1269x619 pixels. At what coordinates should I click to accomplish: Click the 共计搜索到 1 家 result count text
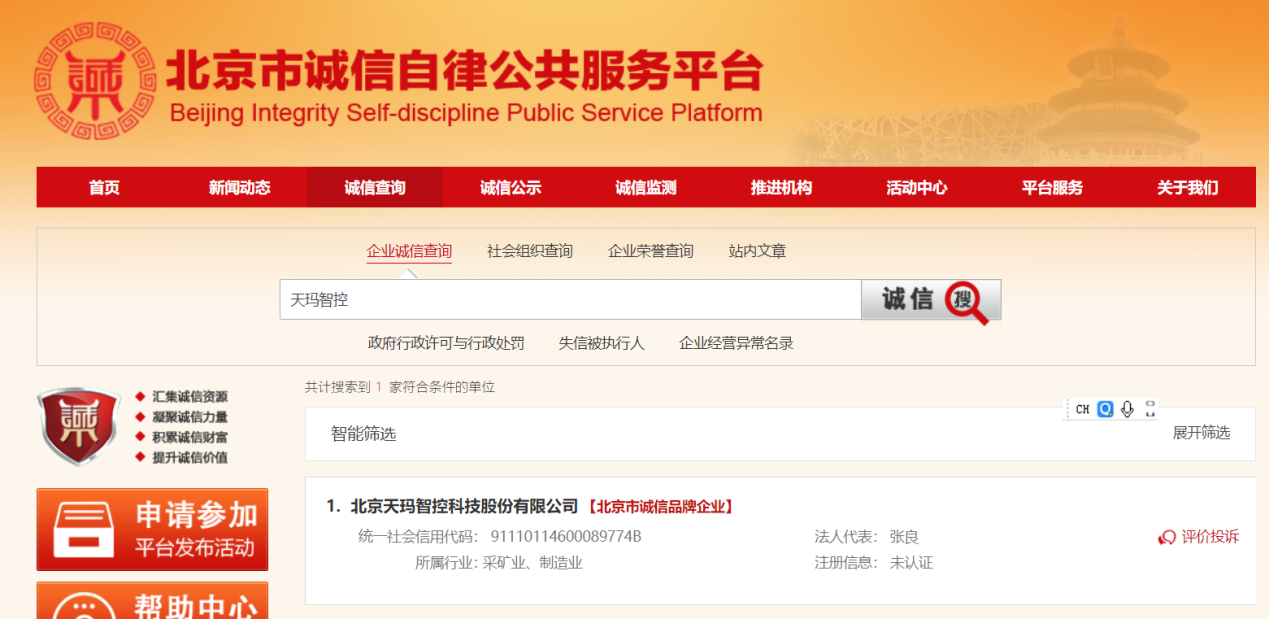tap(400, 387)
